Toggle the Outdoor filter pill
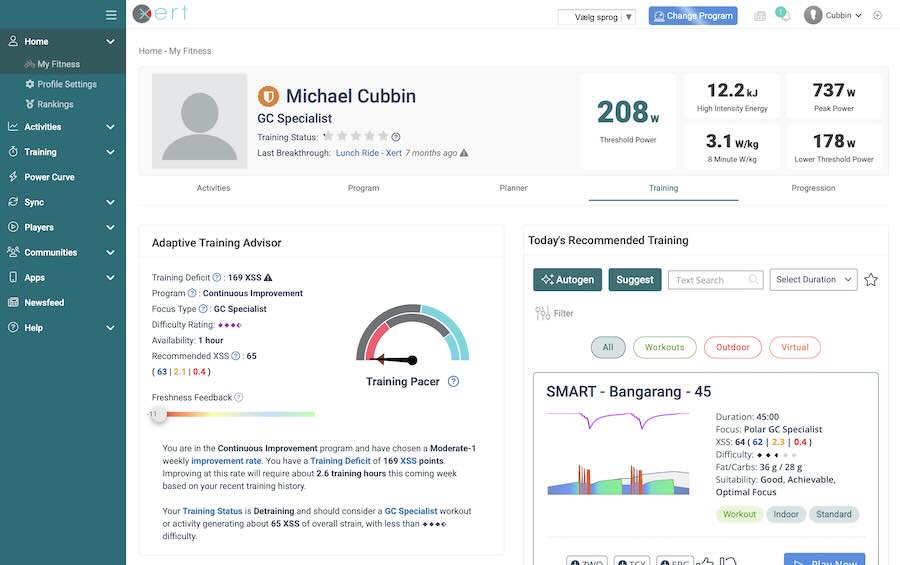This screenshot has height=565, width=900. coord(732,347)
